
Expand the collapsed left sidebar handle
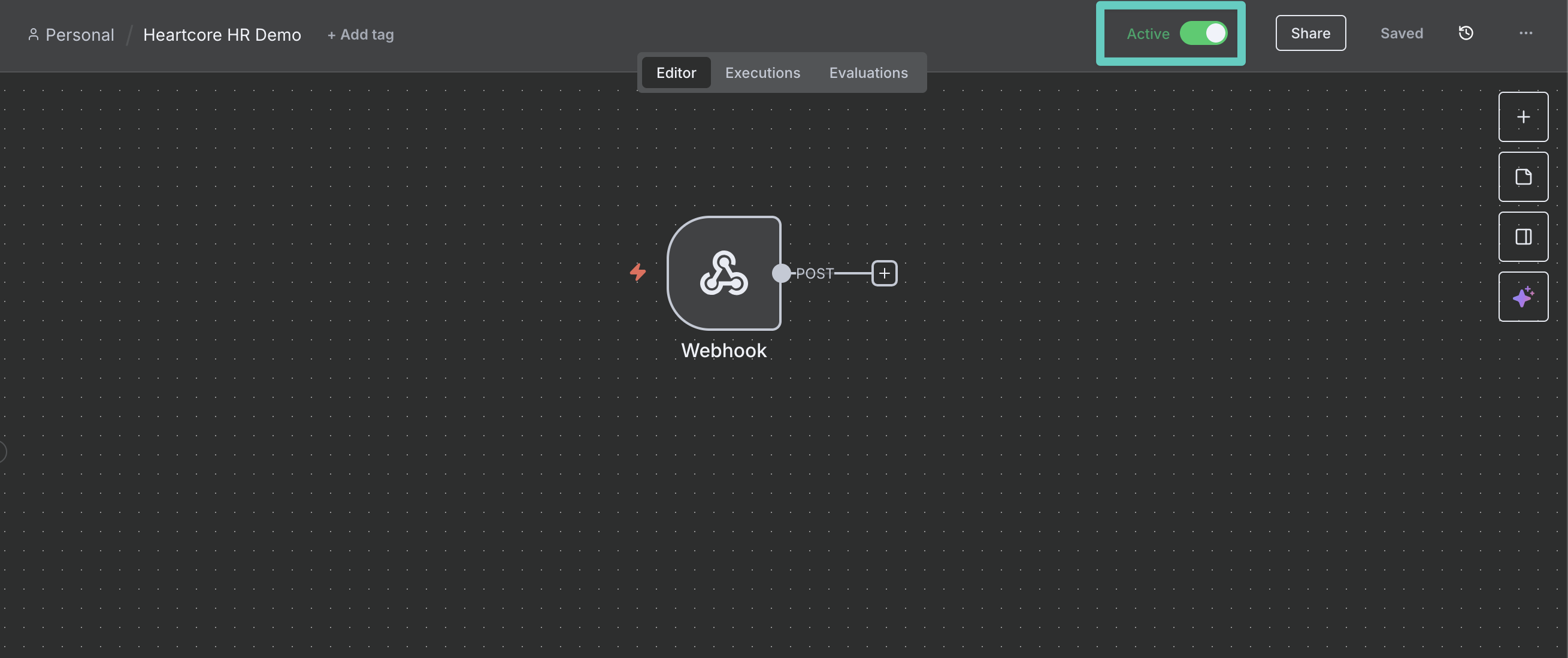2,452
